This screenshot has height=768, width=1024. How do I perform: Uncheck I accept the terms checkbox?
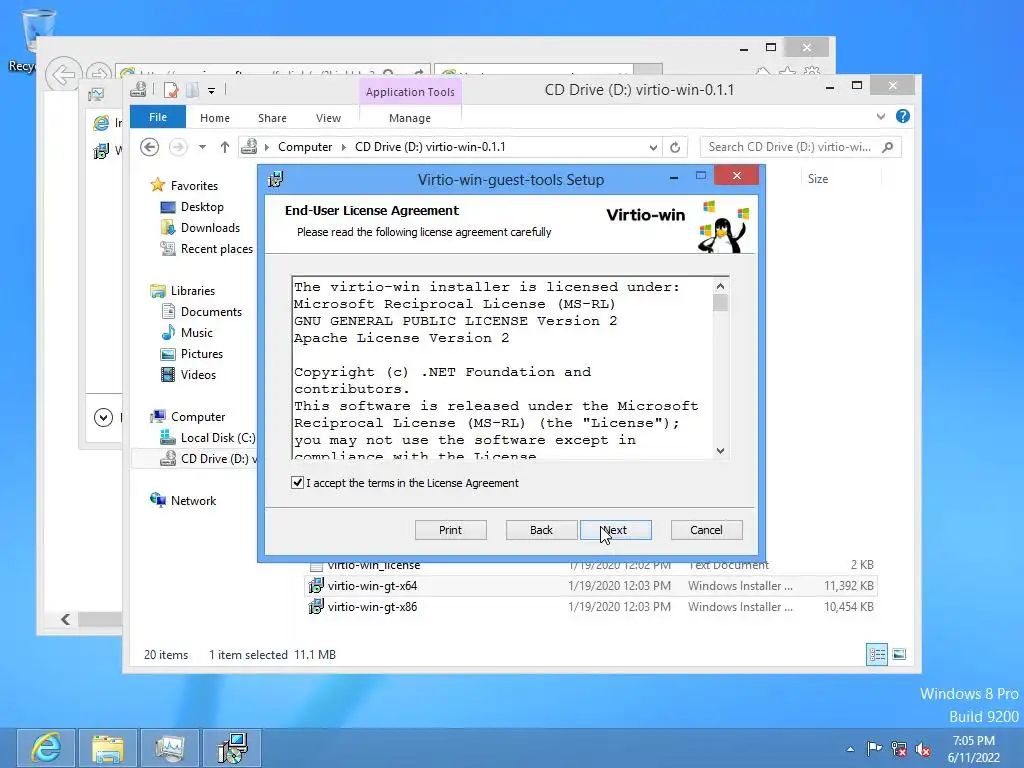(x=297, y=483)
